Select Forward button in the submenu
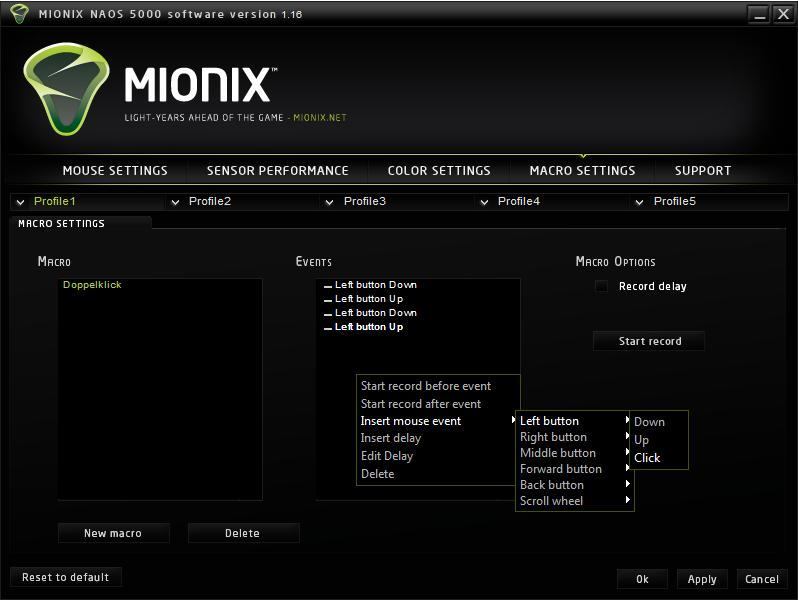 pyautogui.click(x=561, y=469)
